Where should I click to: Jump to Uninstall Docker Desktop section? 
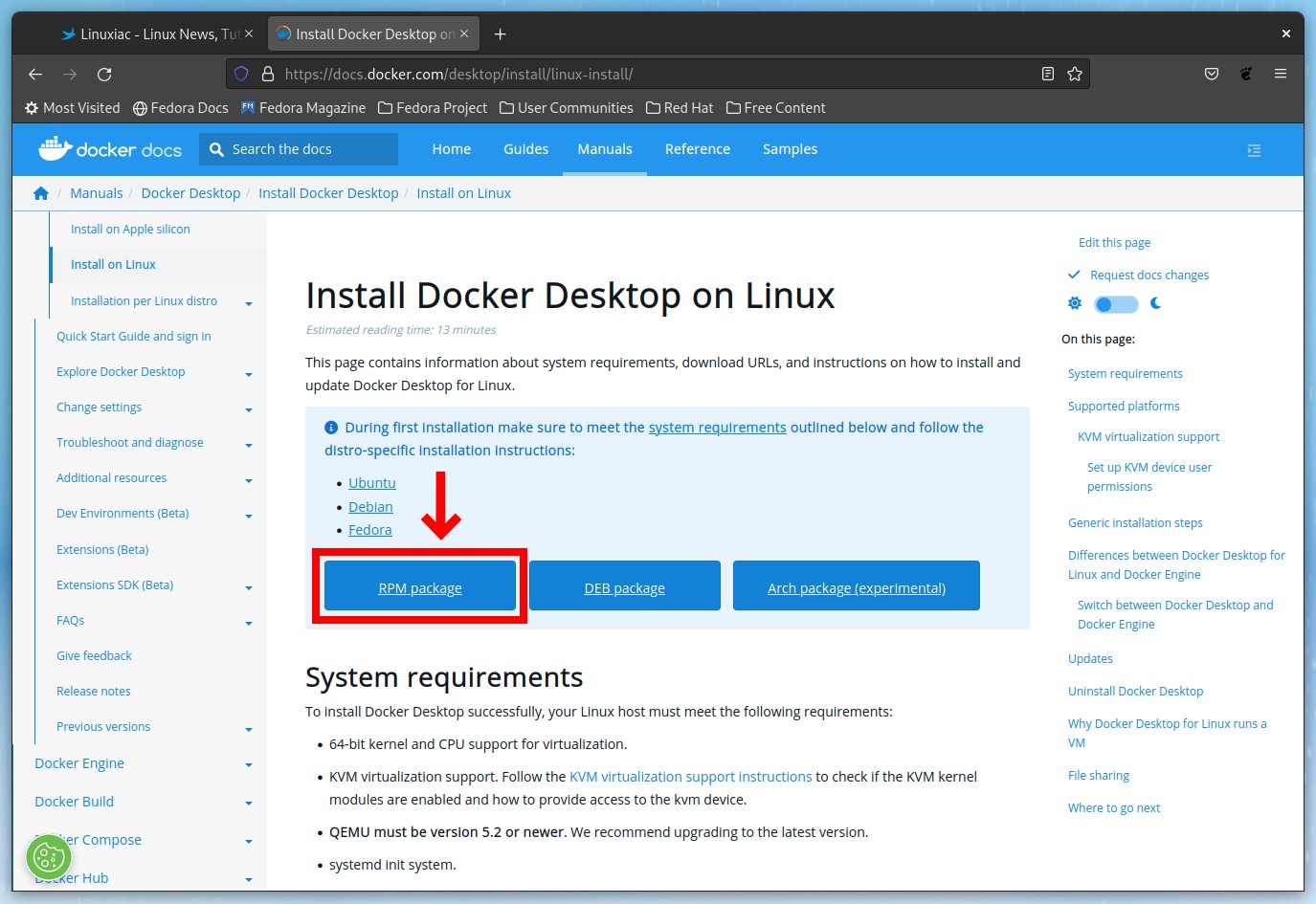pyautogui.click(x=1136, y=691)
